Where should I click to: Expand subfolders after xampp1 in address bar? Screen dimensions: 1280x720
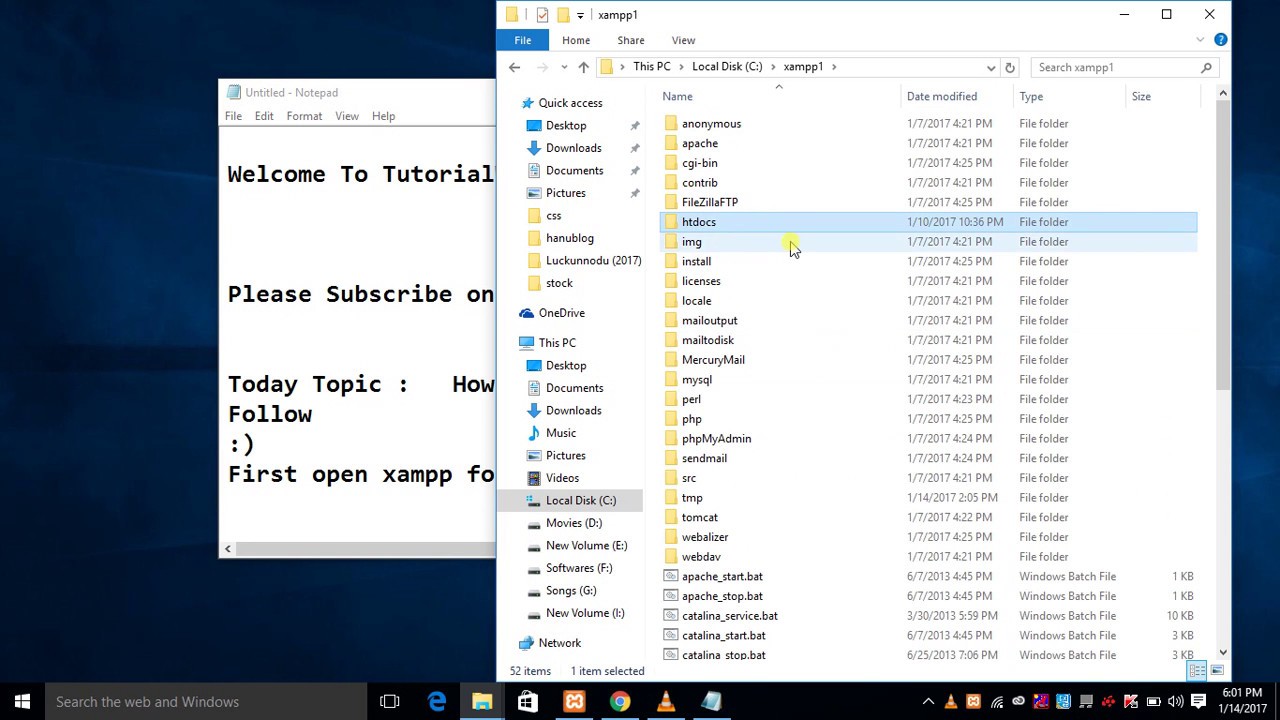[x=834, y=67]
